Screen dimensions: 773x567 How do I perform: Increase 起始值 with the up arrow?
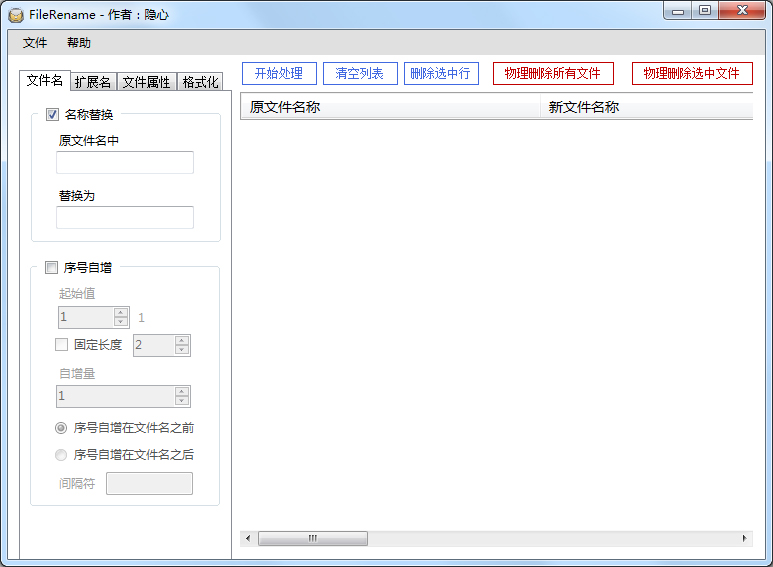pos(121,313)
